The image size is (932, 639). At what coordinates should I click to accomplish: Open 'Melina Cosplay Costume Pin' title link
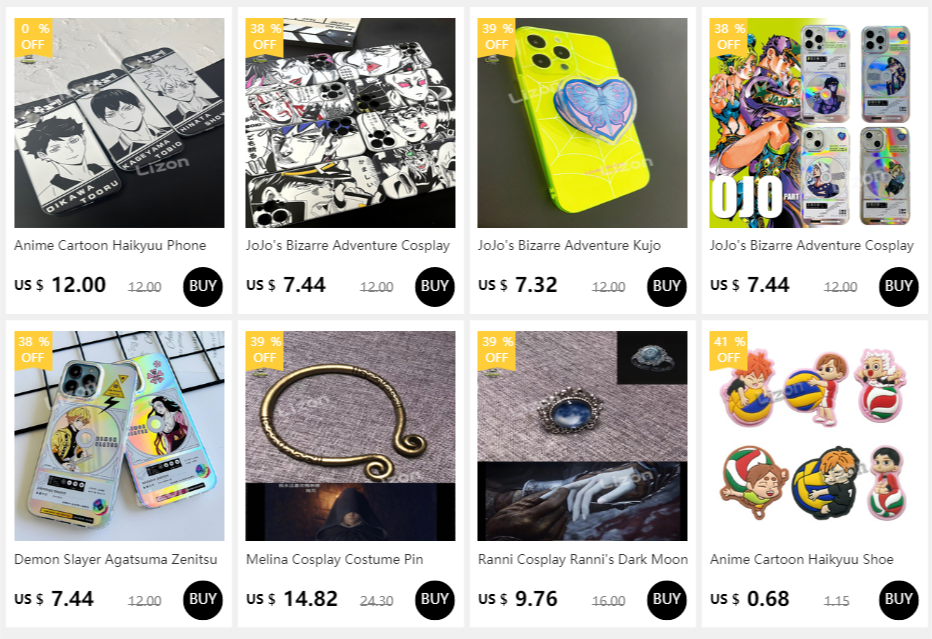pos(334,559)
